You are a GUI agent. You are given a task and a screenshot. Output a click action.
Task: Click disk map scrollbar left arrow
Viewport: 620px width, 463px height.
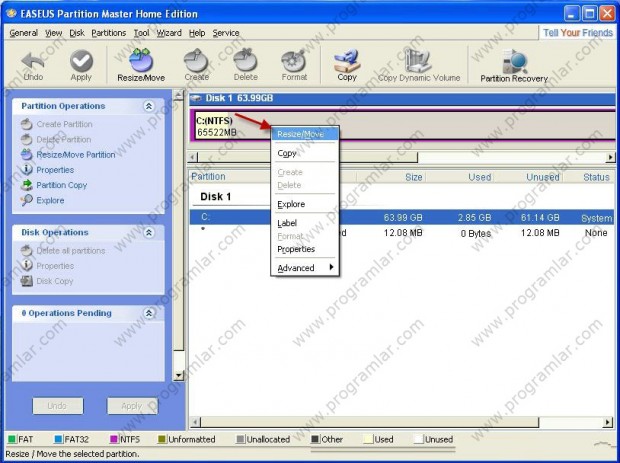point(193,157)
